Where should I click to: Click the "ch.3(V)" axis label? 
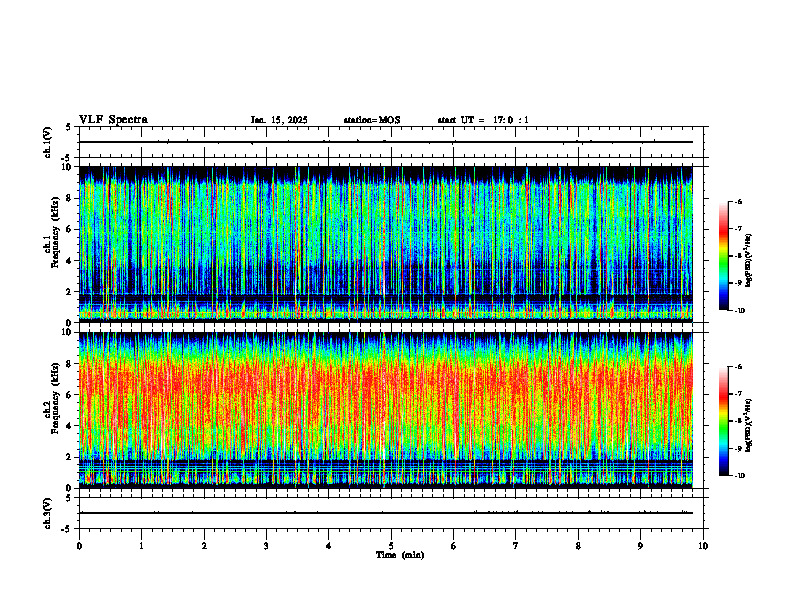(x=48, y=514)
